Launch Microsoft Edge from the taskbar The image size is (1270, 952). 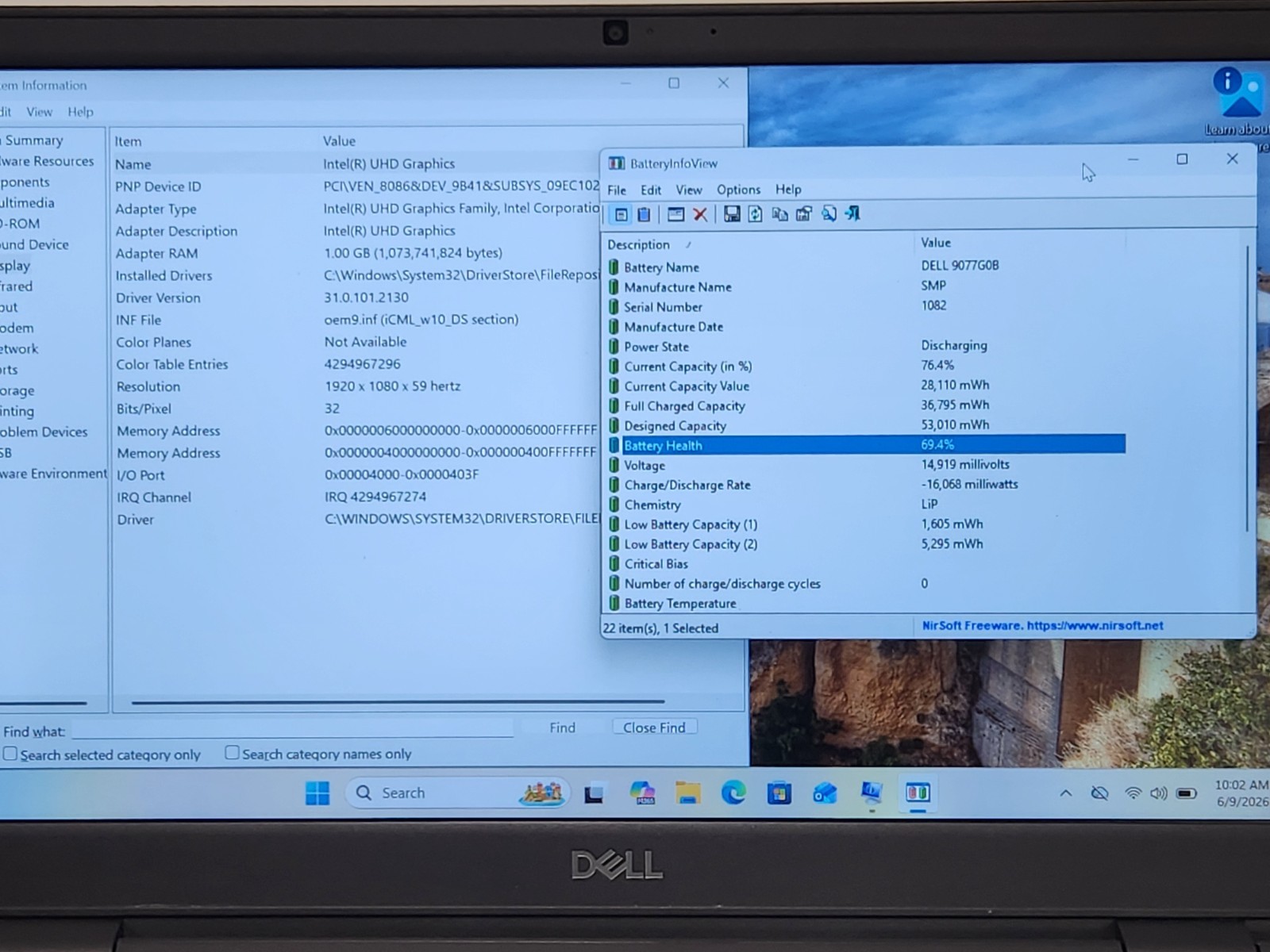point(733,793)
